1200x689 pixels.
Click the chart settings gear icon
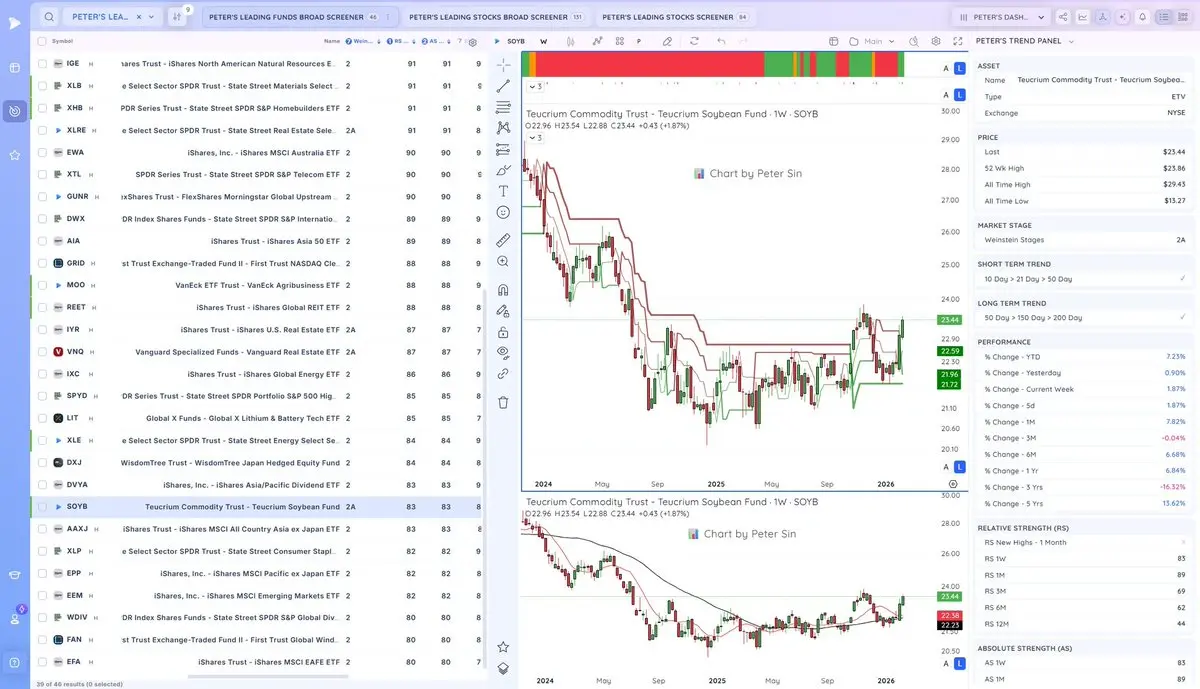click(935, 41)
